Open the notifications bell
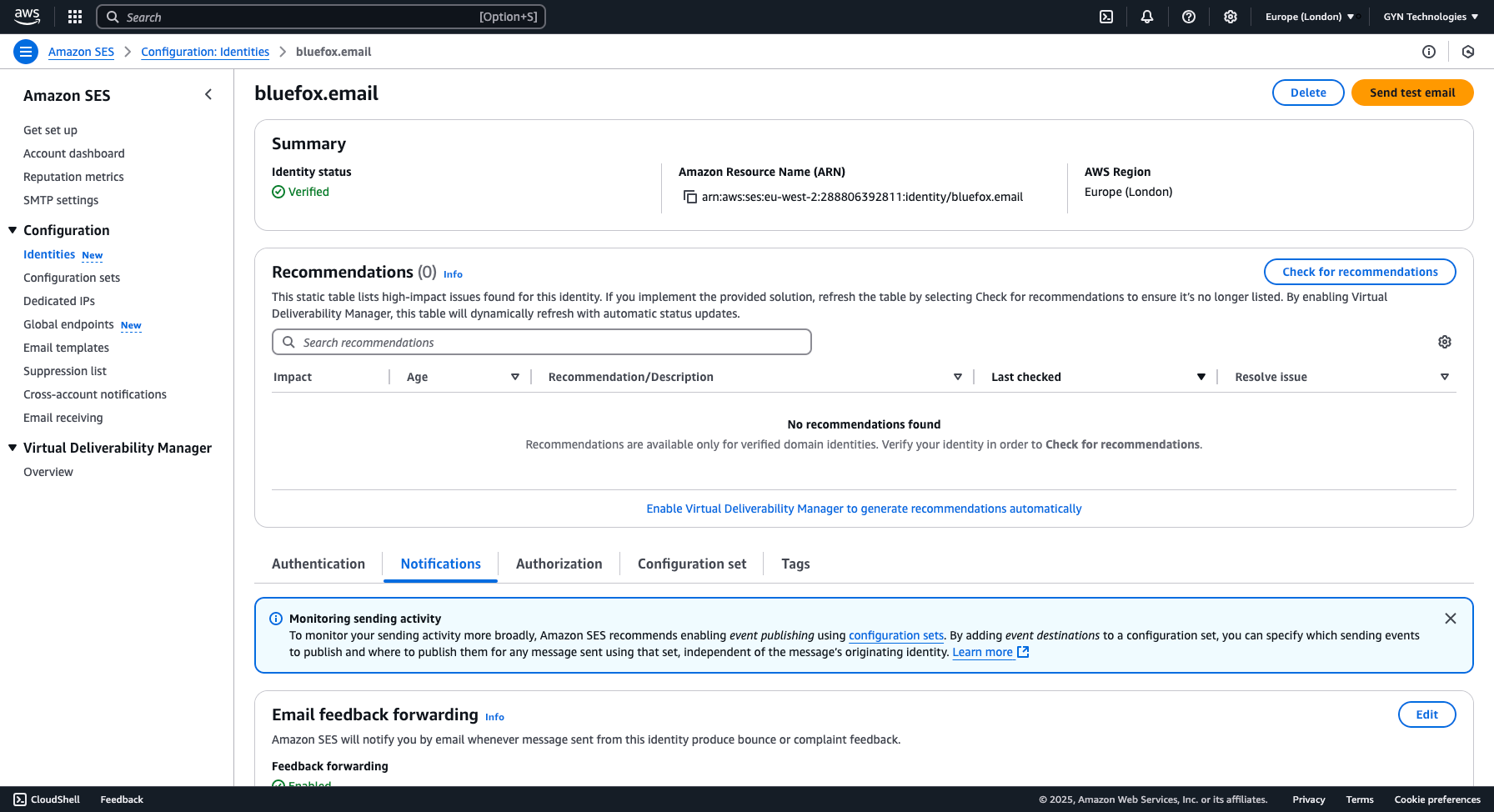 click(1147, 17)
